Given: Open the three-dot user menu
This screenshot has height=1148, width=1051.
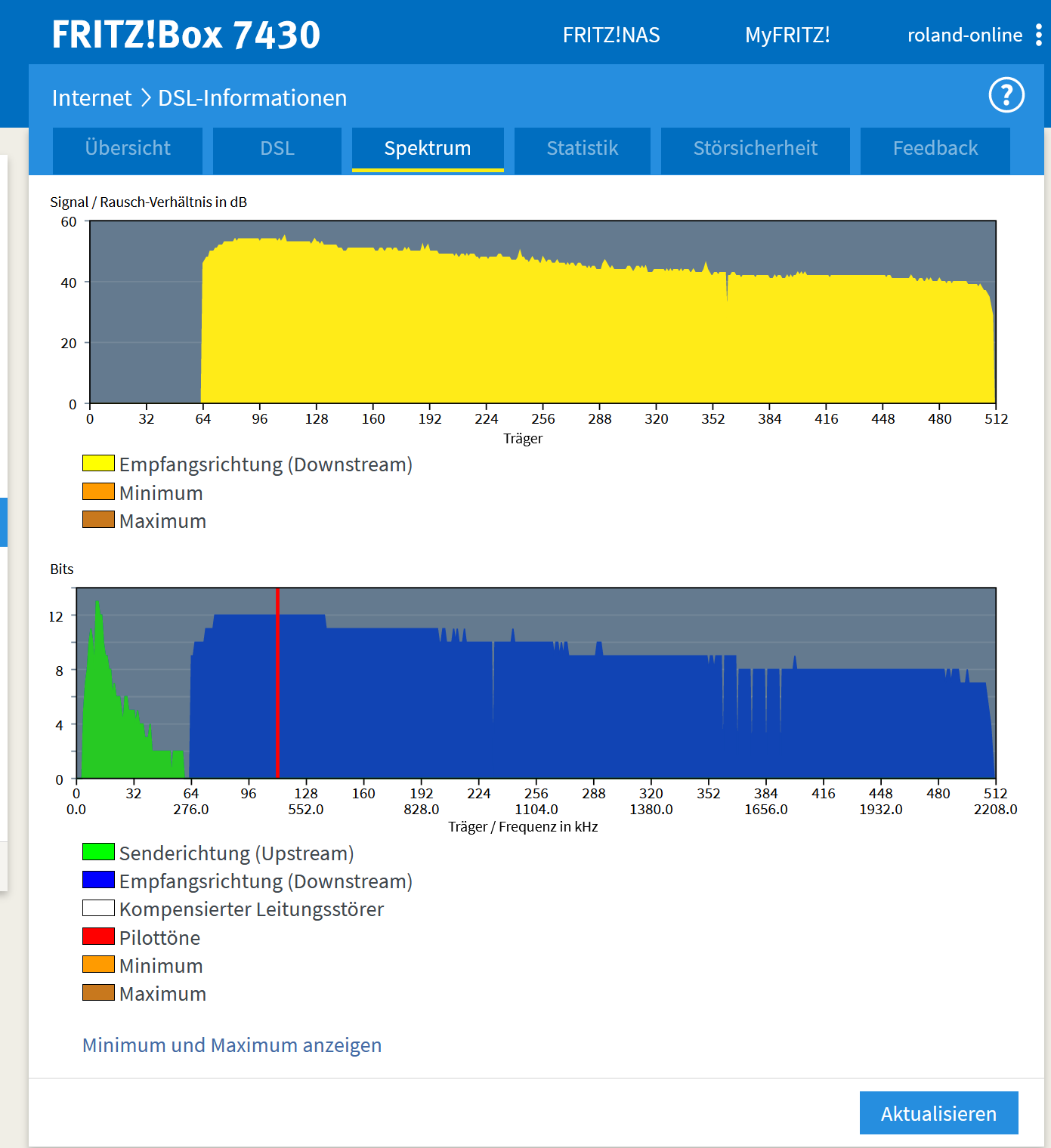Looking at the screenshot, I should click(x=1039, y=35).
